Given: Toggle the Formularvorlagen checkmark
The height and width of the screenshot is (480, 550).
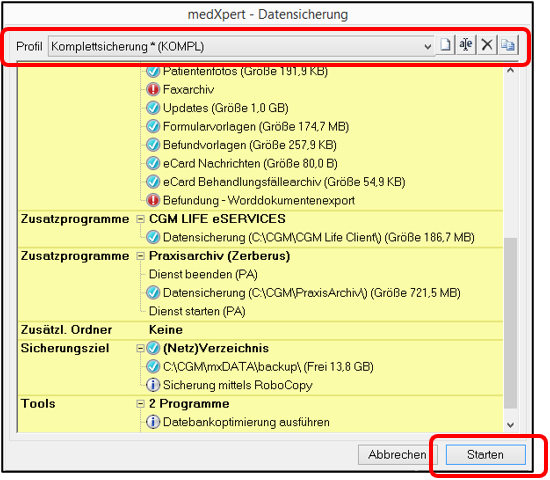Looking at the screenshot, I should pyautogui.click(x=153, y=126).
